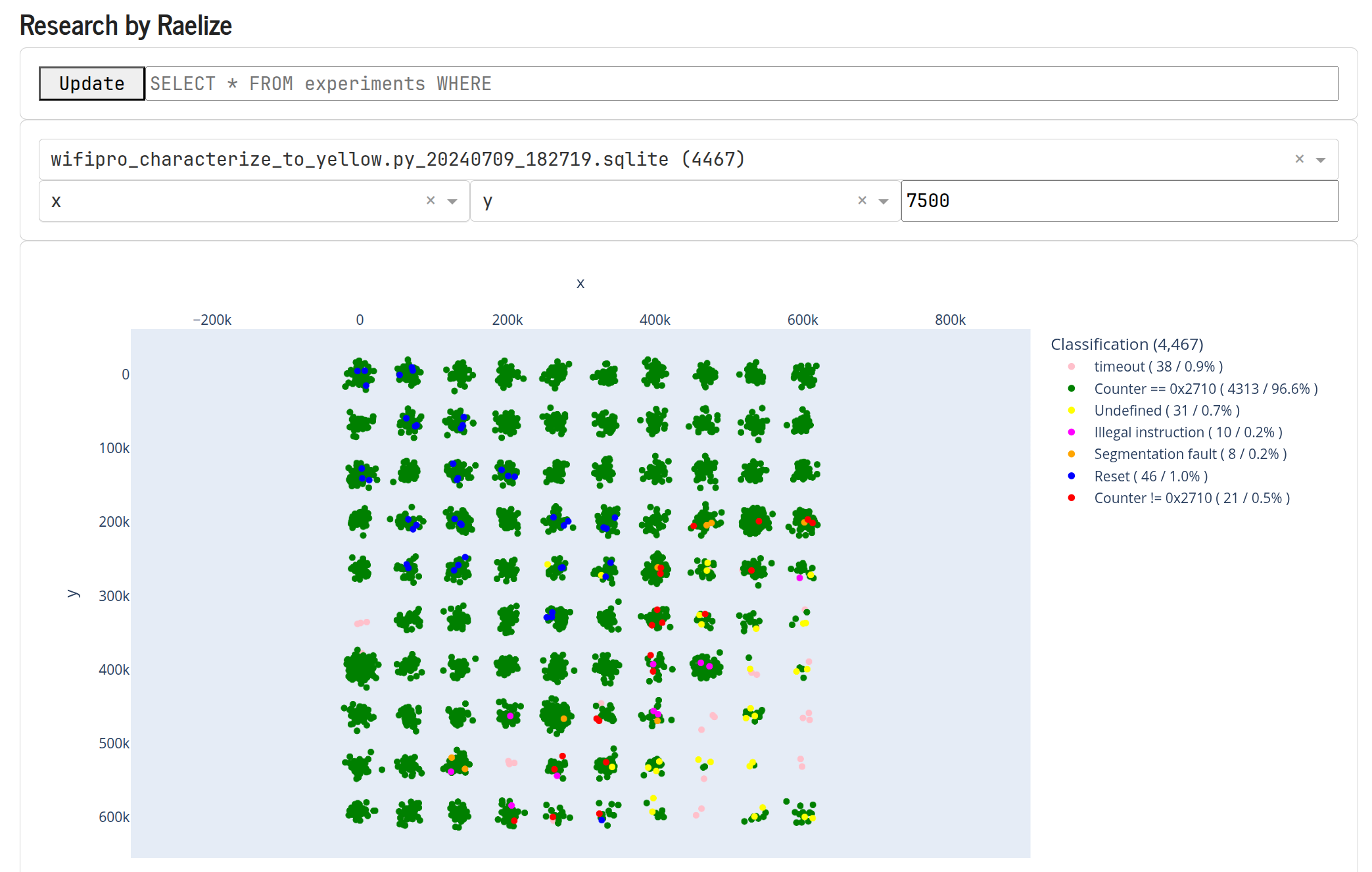Click the 300k y-axis tick label
Image resolution: width=1372 pixels, height=872 pixels.
(114, 596)
